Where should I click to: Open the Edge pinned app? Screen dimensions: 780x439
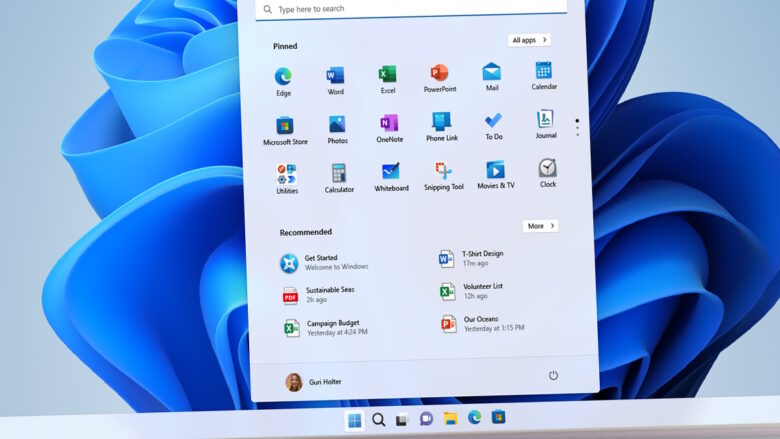point(283,82)
